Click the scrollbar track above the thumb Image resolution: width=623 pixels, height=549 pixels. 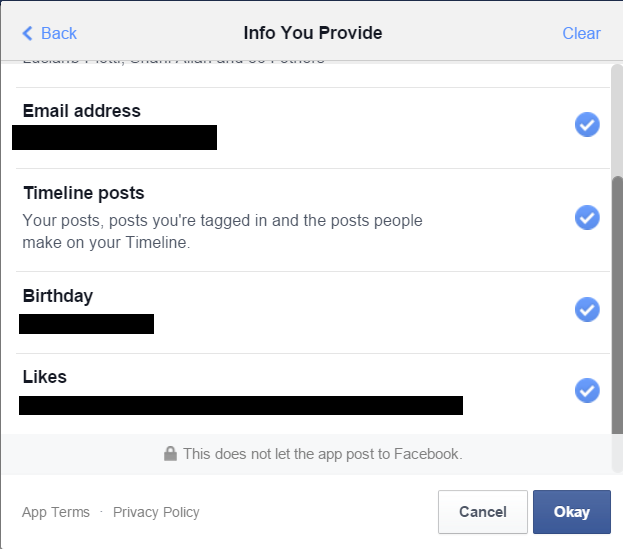click(x=617, y=120)
